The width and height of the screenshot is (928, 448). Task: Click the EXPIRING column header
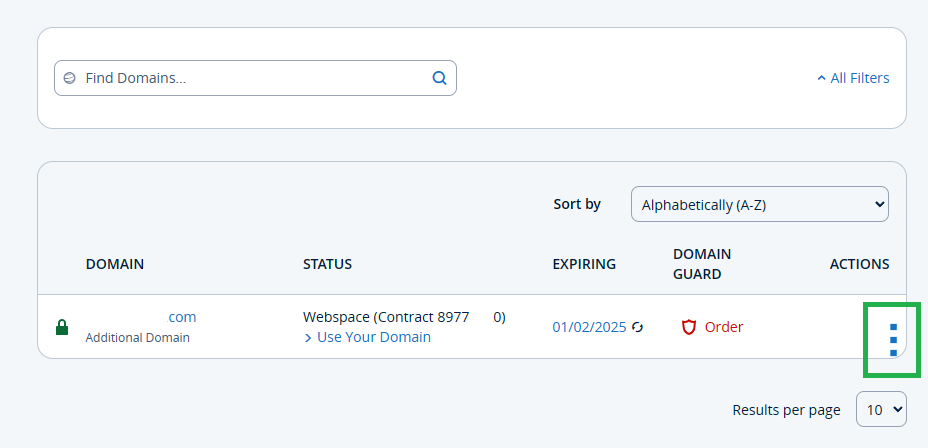pos(584,264)
